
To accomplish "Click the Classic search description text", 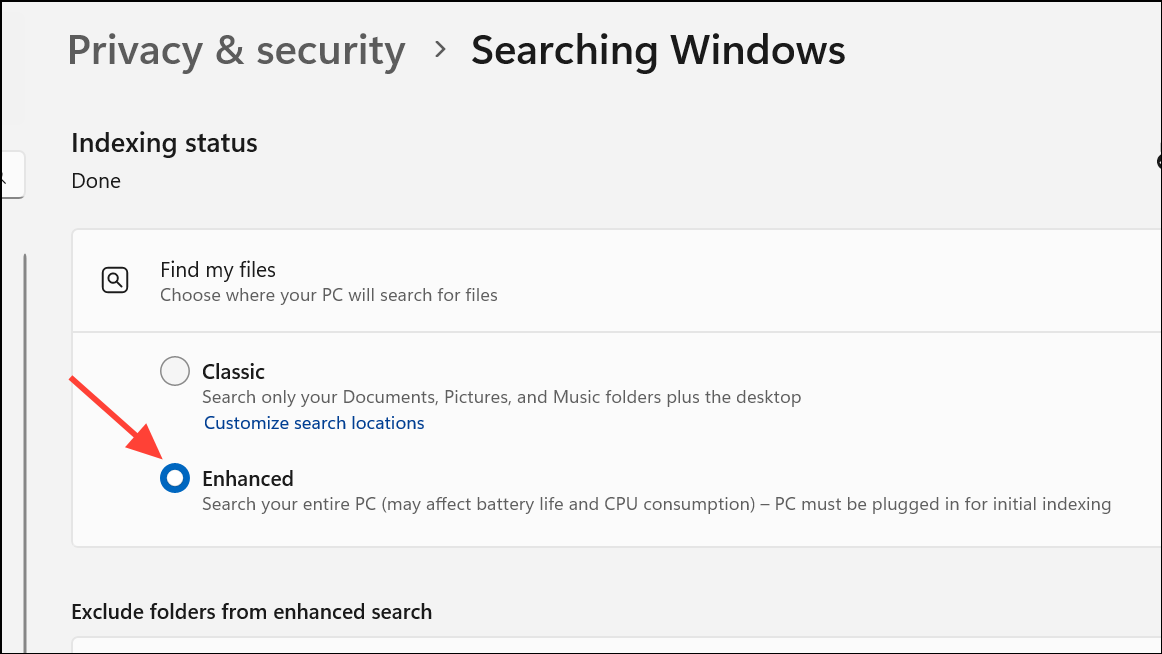I will pyautogui.click(x=501, y=397).
